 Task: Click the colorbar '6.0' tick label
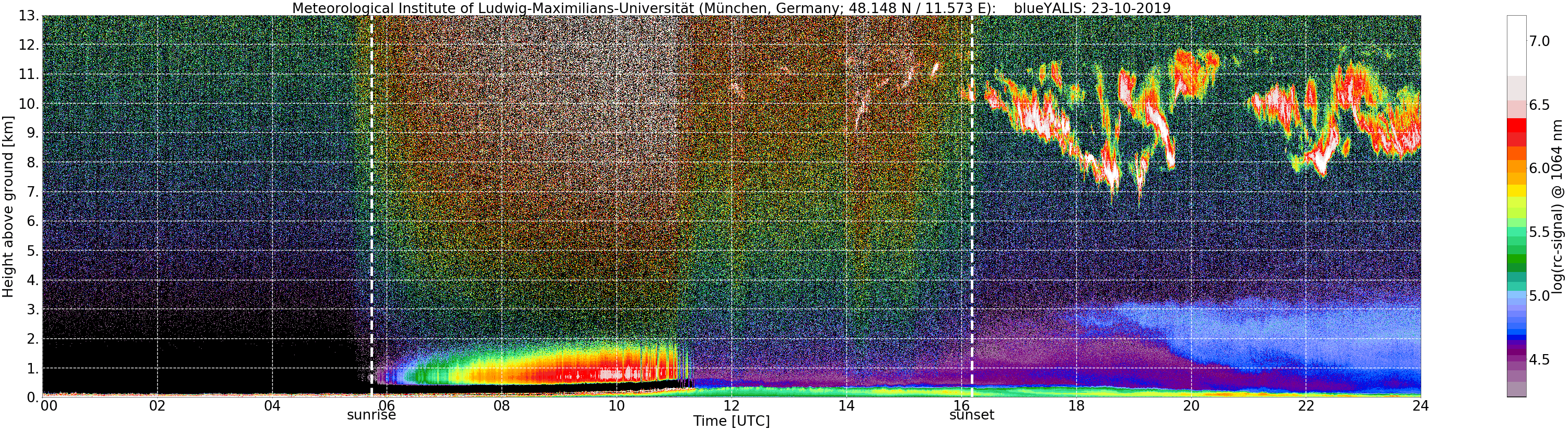click(1539, 168)
